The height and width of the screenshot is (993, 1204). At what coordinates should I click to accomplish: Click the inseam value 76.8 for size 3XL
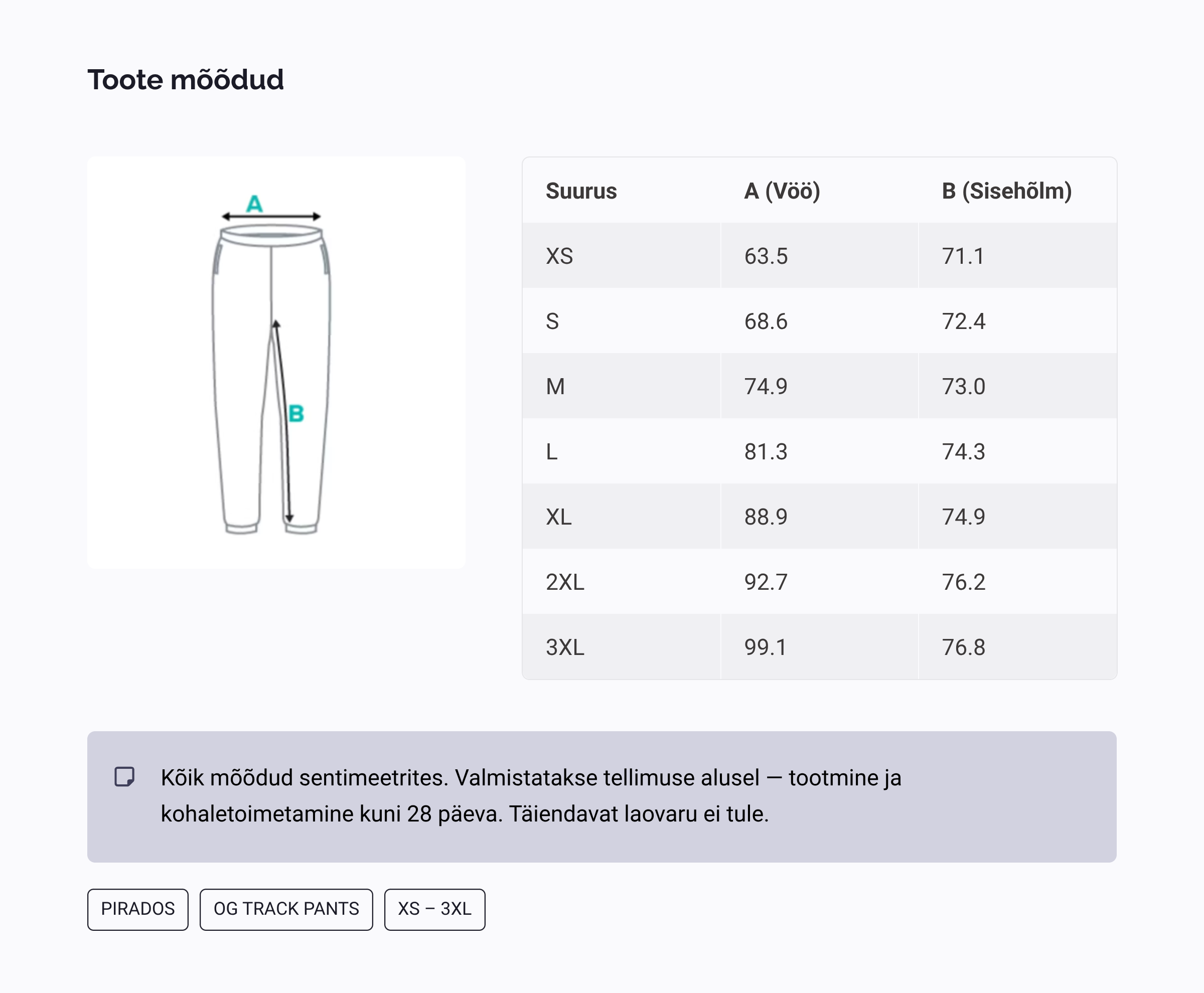[x=964, y=647]
